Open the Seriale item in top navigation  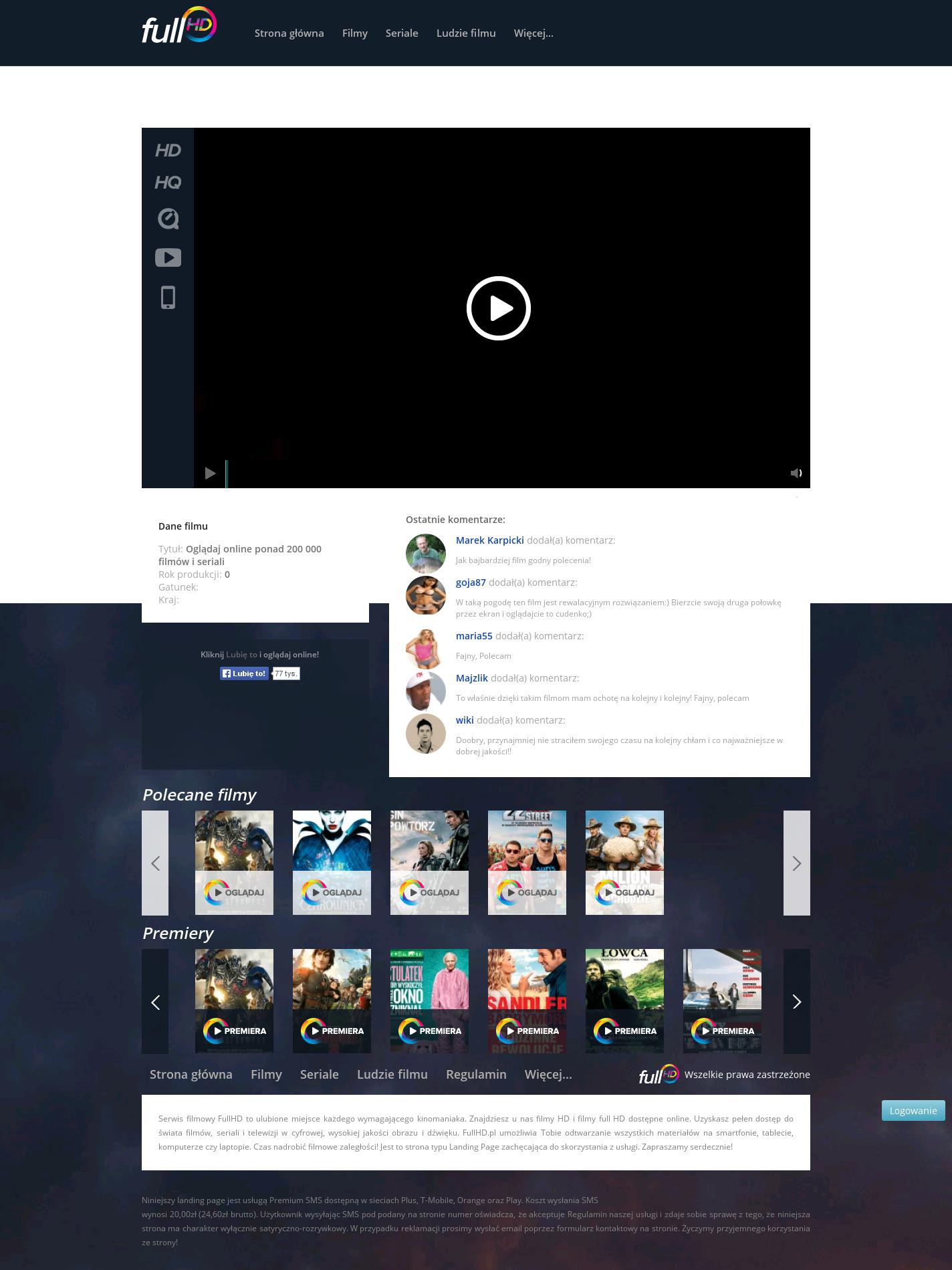[x=401, y=33]
